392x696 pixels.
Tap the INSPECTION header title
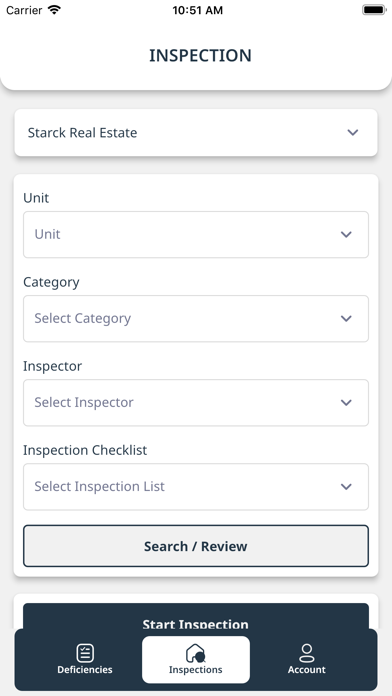click(200, 55)
